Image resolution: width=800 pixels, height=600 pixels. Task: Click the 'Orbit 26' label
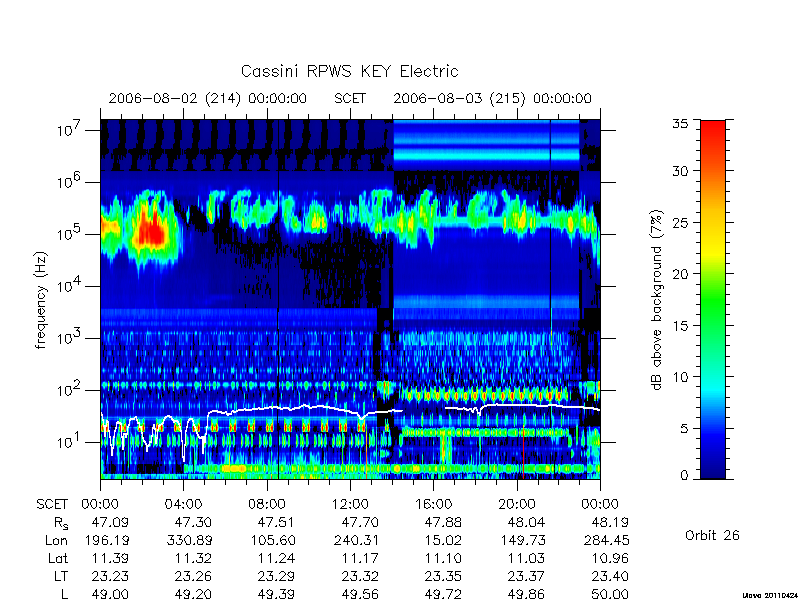pos(712,535)
